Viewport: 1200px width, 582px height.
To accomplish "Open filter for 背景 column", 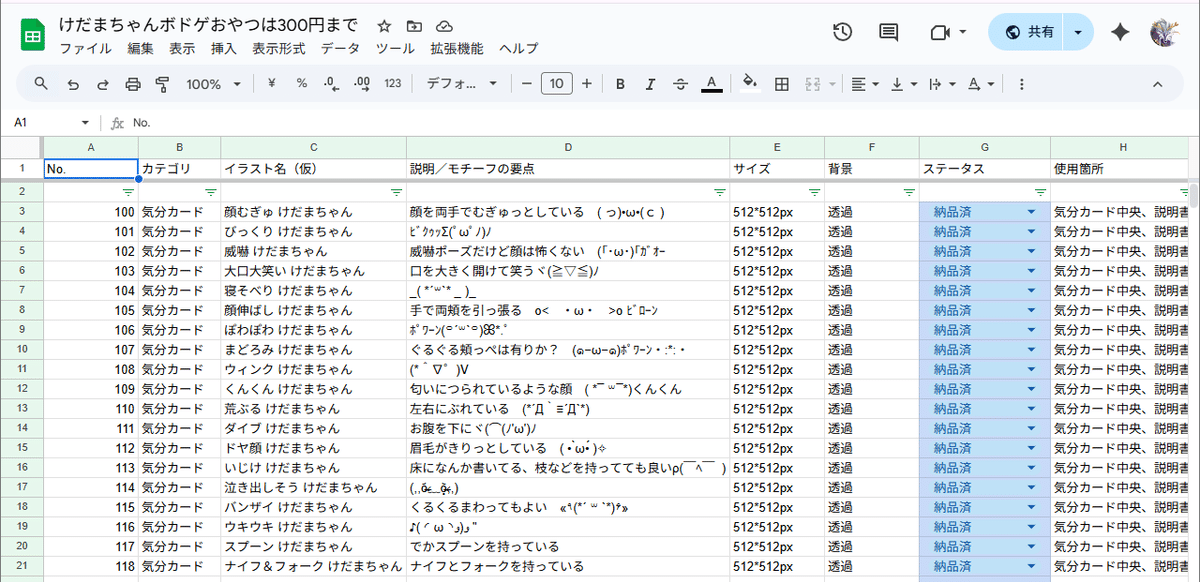I will pos(909,191).
